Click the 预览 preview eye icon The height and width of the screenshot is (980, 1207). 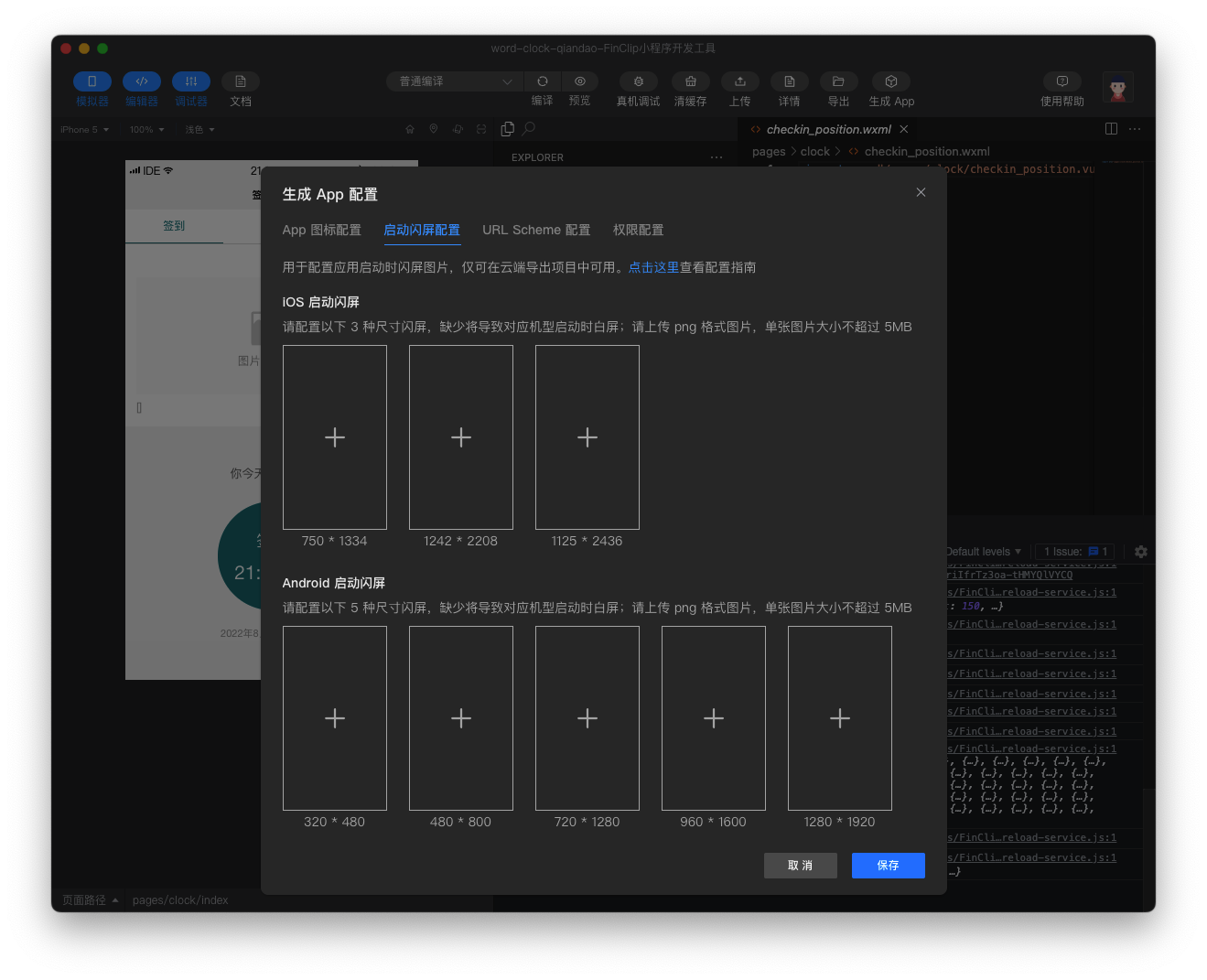click(x=579, y=81)
